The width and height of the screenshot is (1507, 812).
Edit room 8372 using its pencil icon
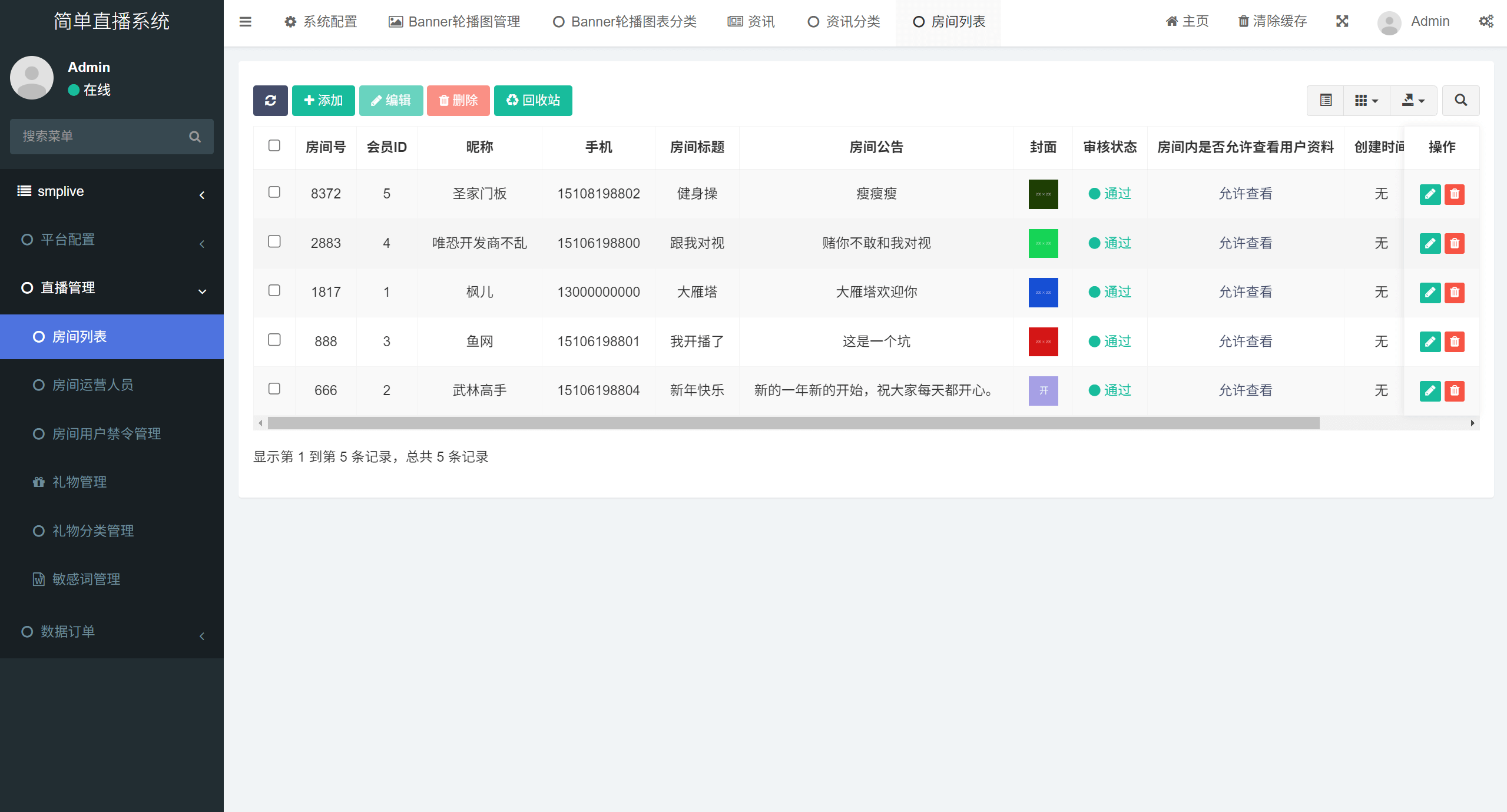(x=1431, y=194)
